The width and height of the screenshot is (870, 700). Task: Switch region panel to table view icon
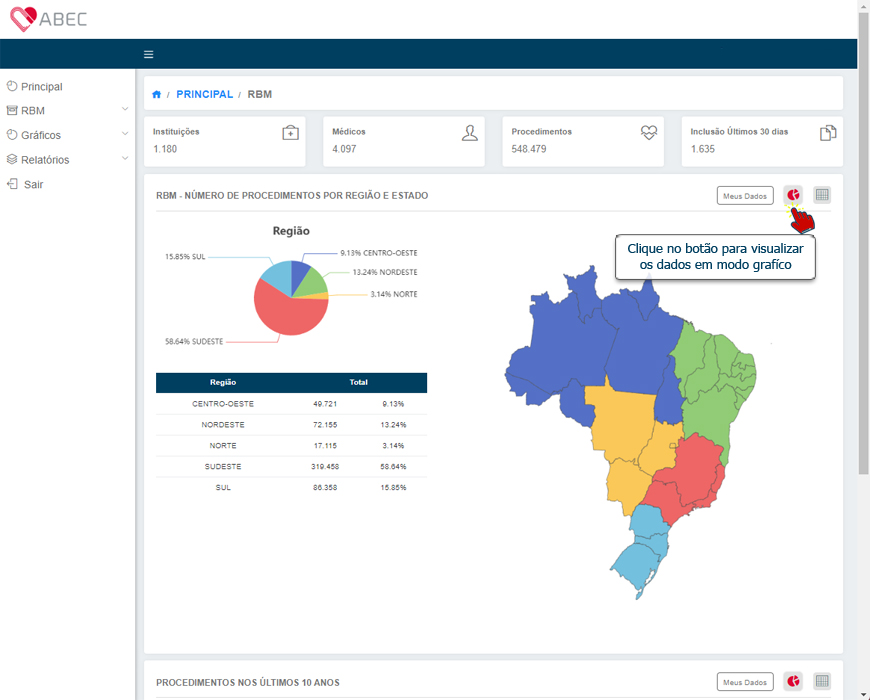pyautogui.click(x=822, y=195)
